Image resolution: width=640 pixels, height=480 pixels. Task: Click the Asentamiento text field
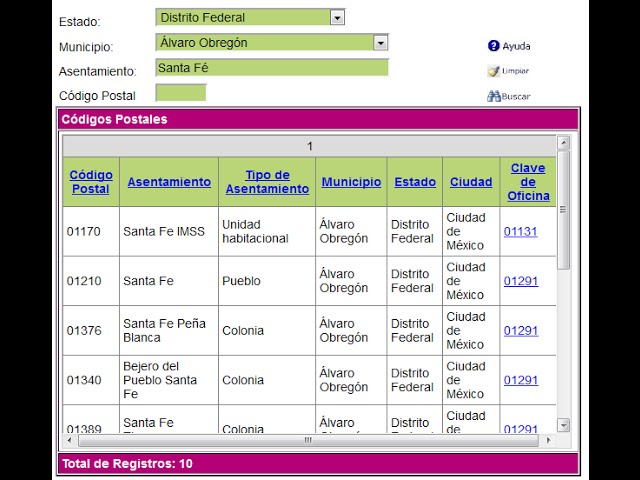[x=271, y=68]
